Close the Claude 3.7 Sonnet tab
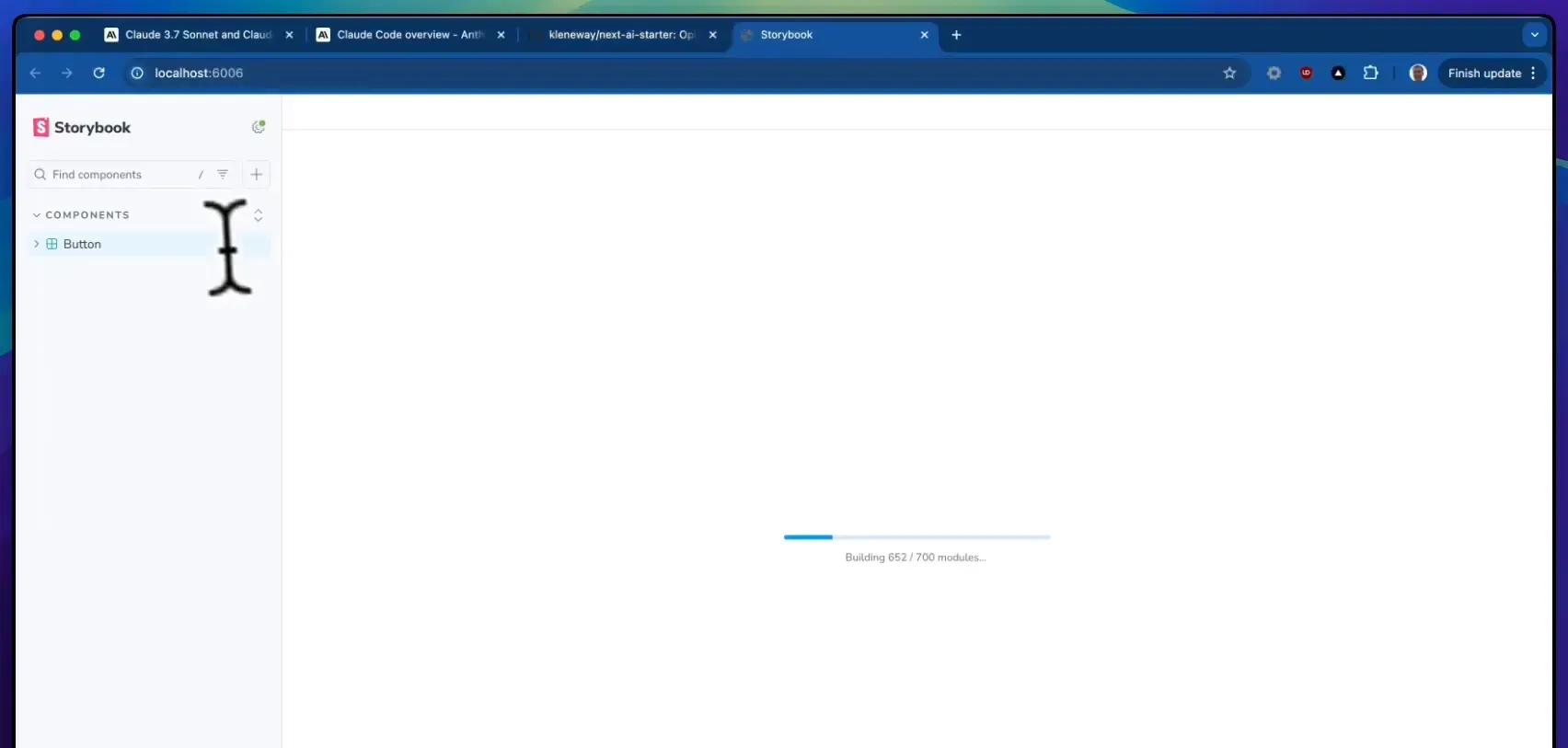This screenshot has height=748, width=1568. (x=290, y=35)
